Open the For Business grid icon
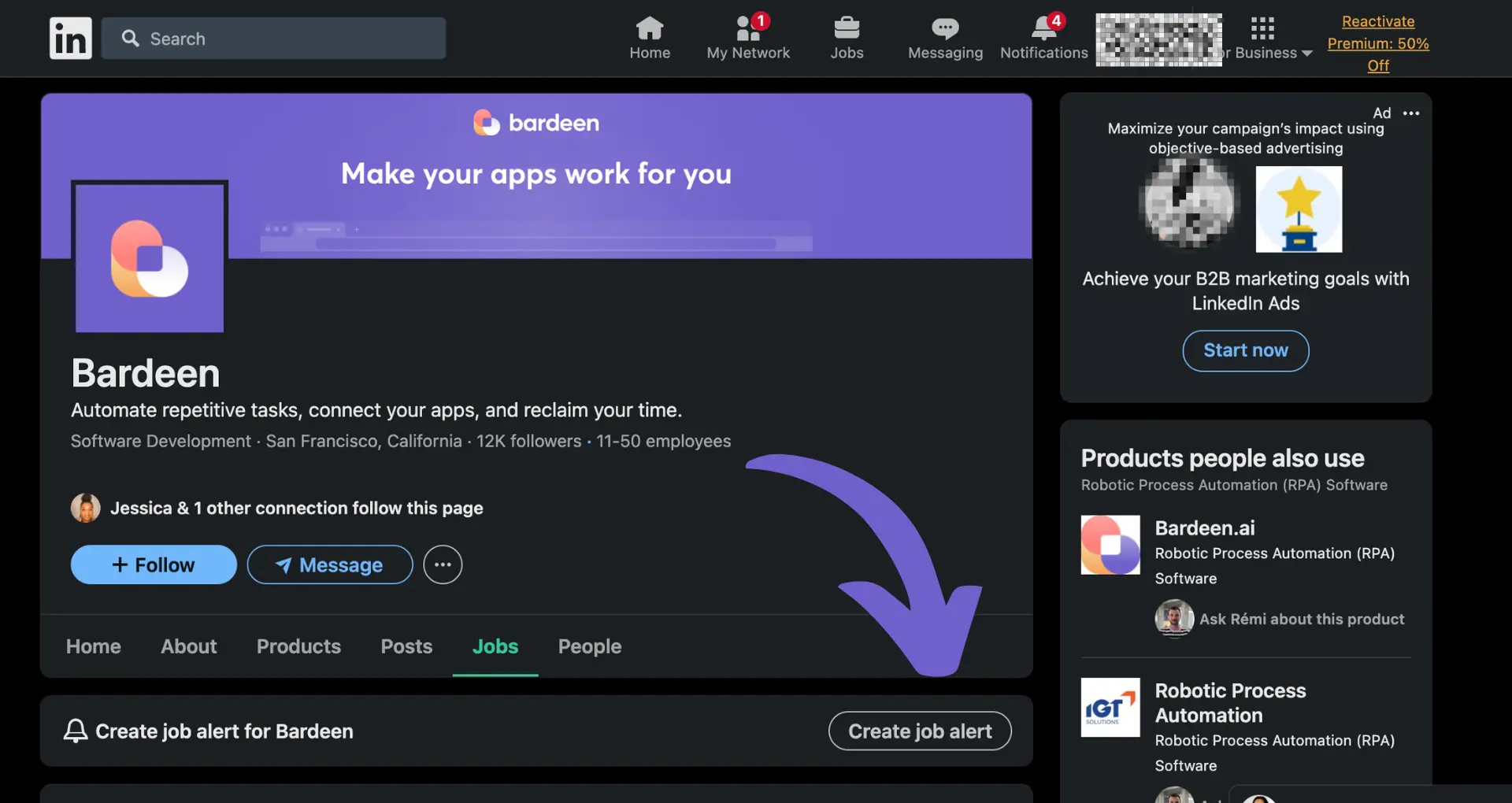 coord(1262,28)
